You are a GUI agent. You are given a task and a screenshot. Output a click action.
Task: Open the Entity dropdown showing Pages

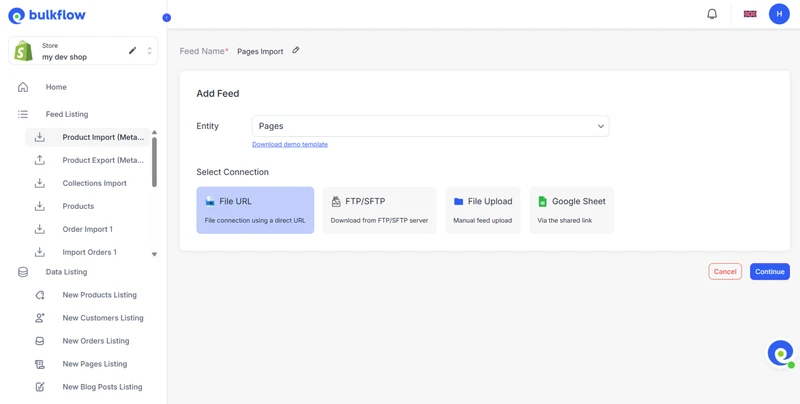click(431, 126)
